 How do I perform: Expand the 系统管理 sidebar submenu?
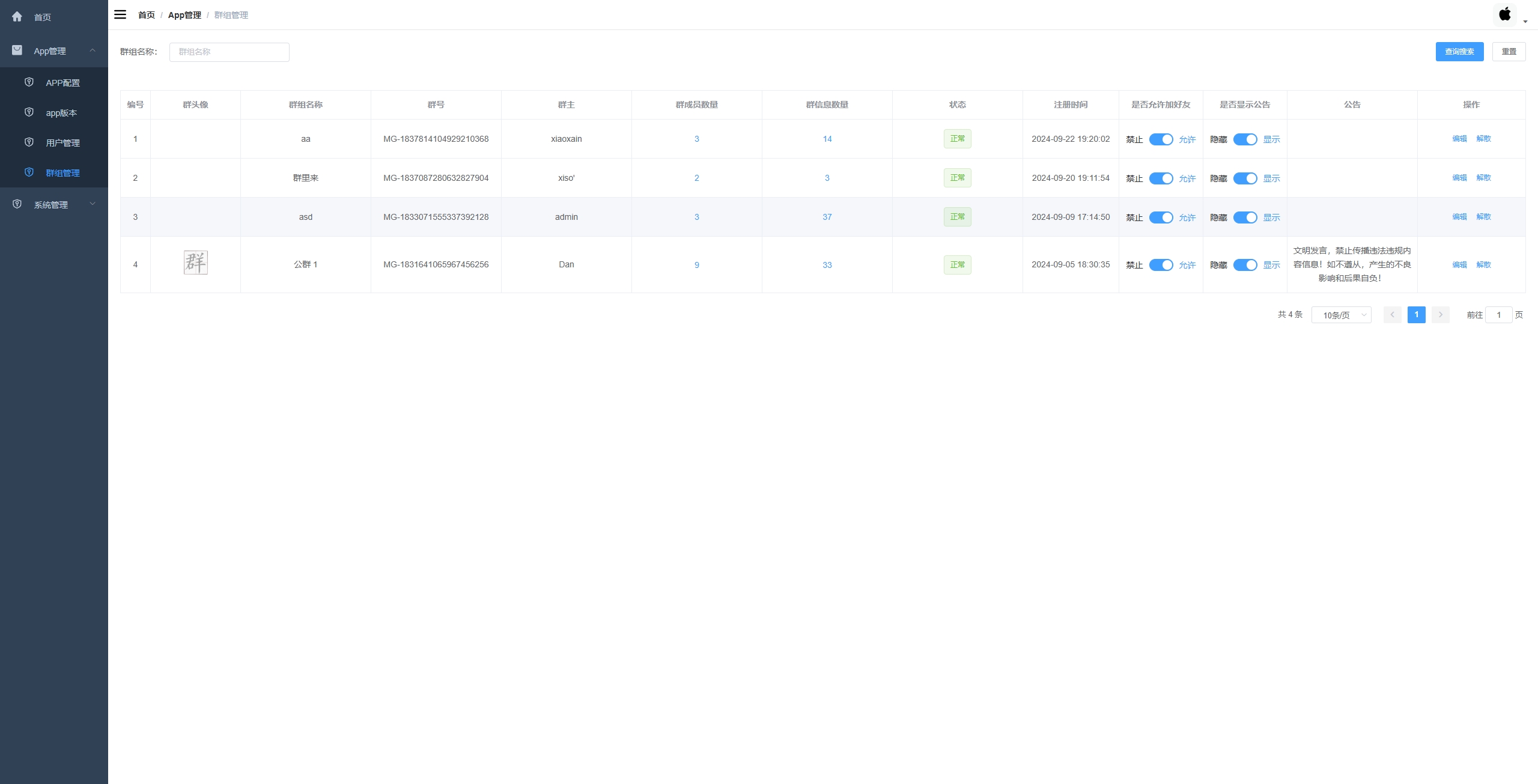[93, 204]
